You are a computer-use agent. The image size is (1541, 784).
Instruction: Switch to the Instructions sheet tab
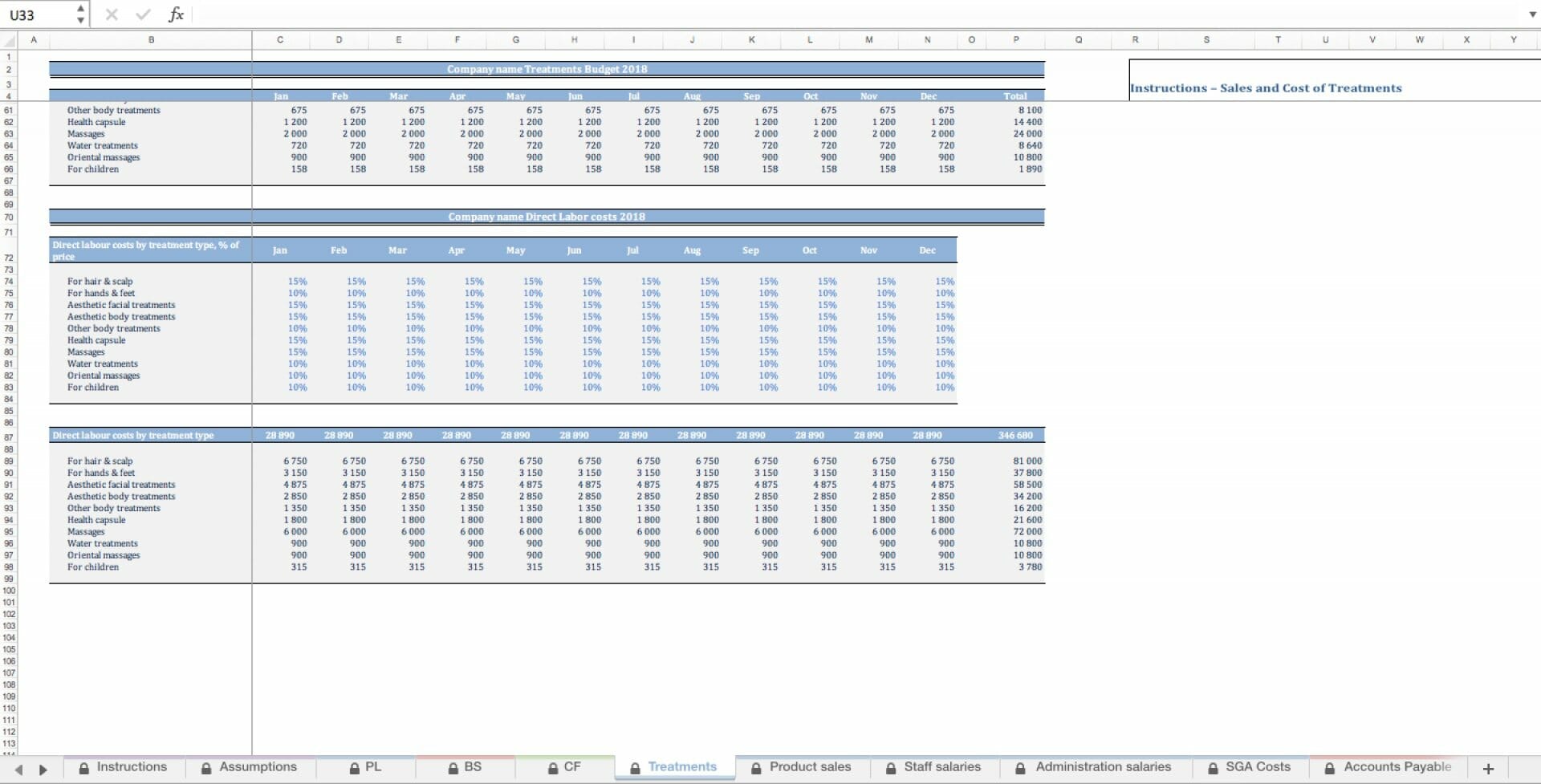(x=124, y=767)
